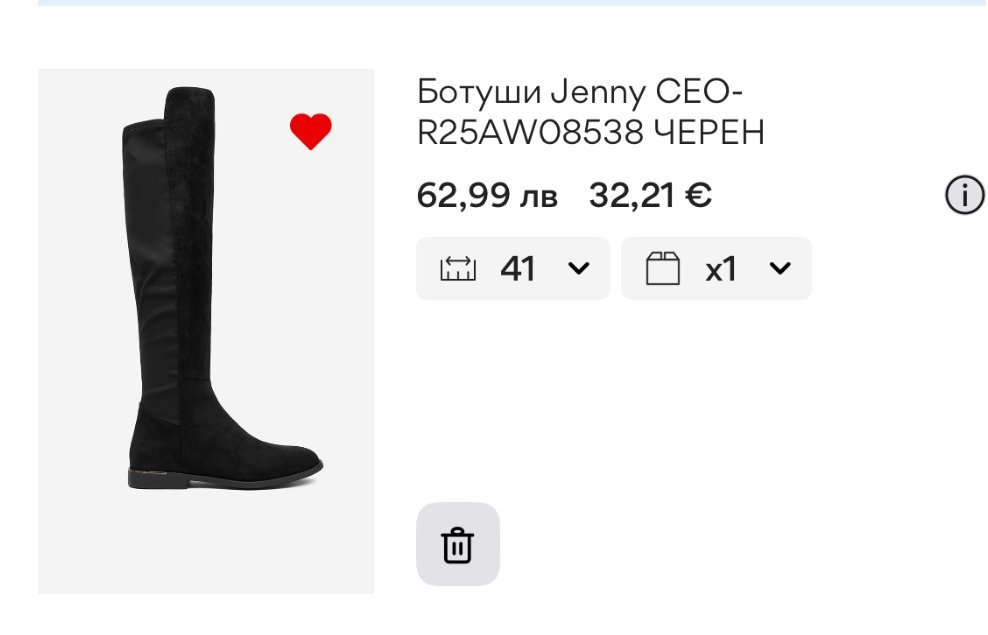Select the x1 quantity value
Screen dimensions: 988x635
pos(721,269)
